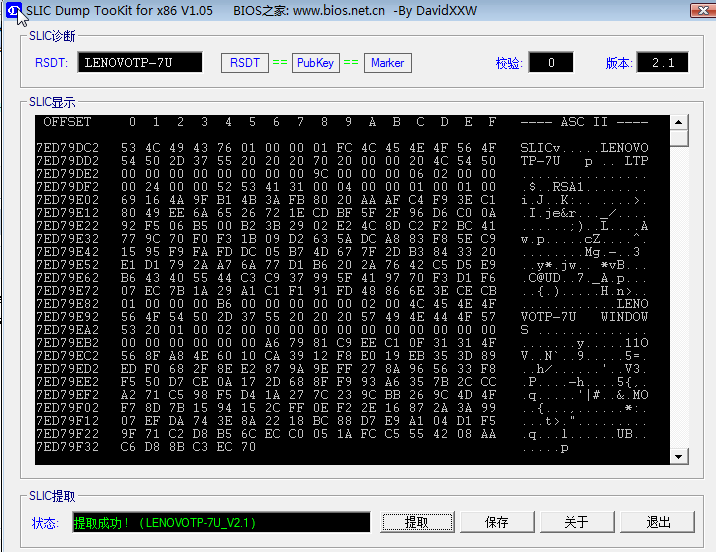Image resolution: width=716 pixels, height=552 pixels.
Task: Click the 退出 (Exit) button
Action: (x=657, y=522)
